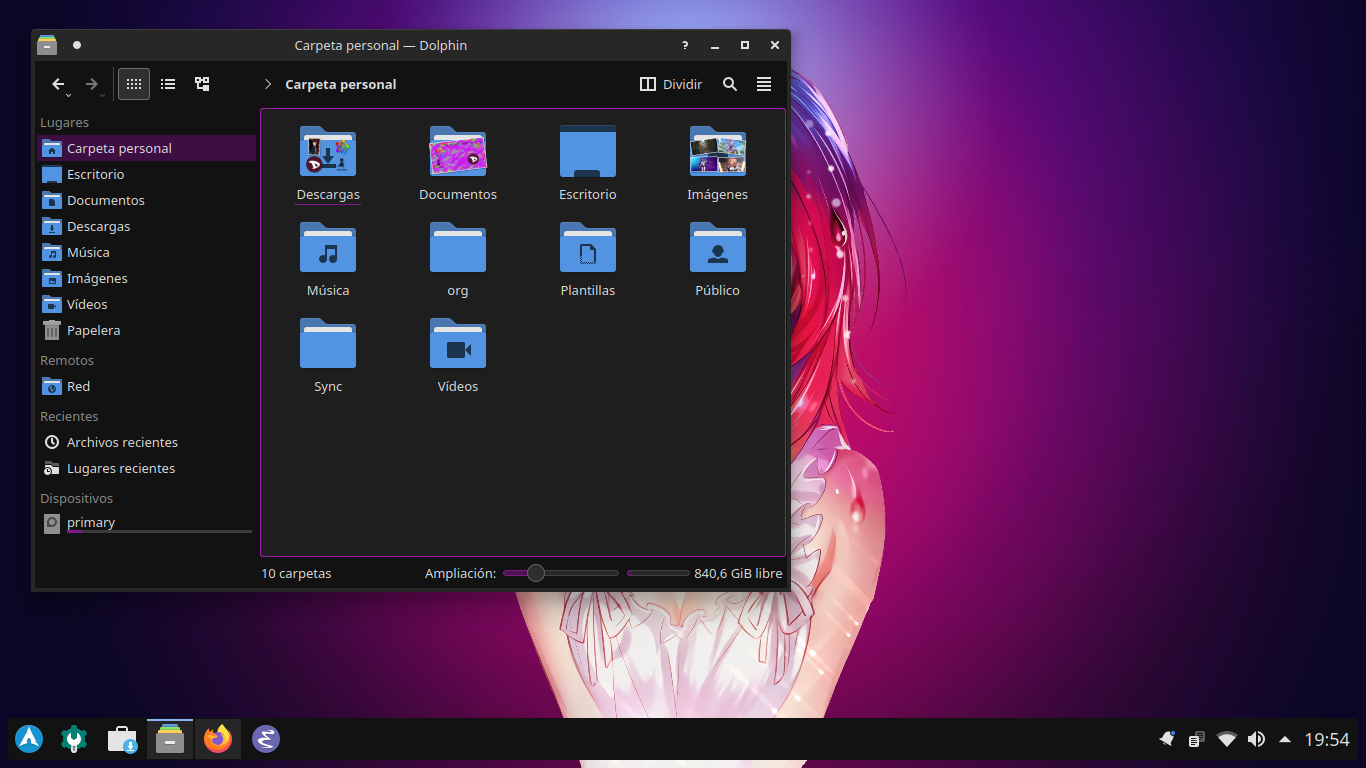Select the Imágenes folder icon

click(x=718, y=152)
